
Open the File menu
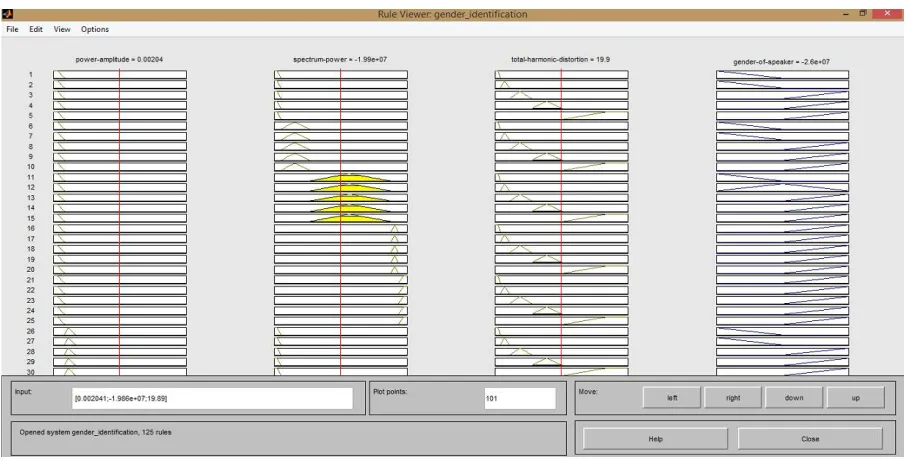point(12,29)
